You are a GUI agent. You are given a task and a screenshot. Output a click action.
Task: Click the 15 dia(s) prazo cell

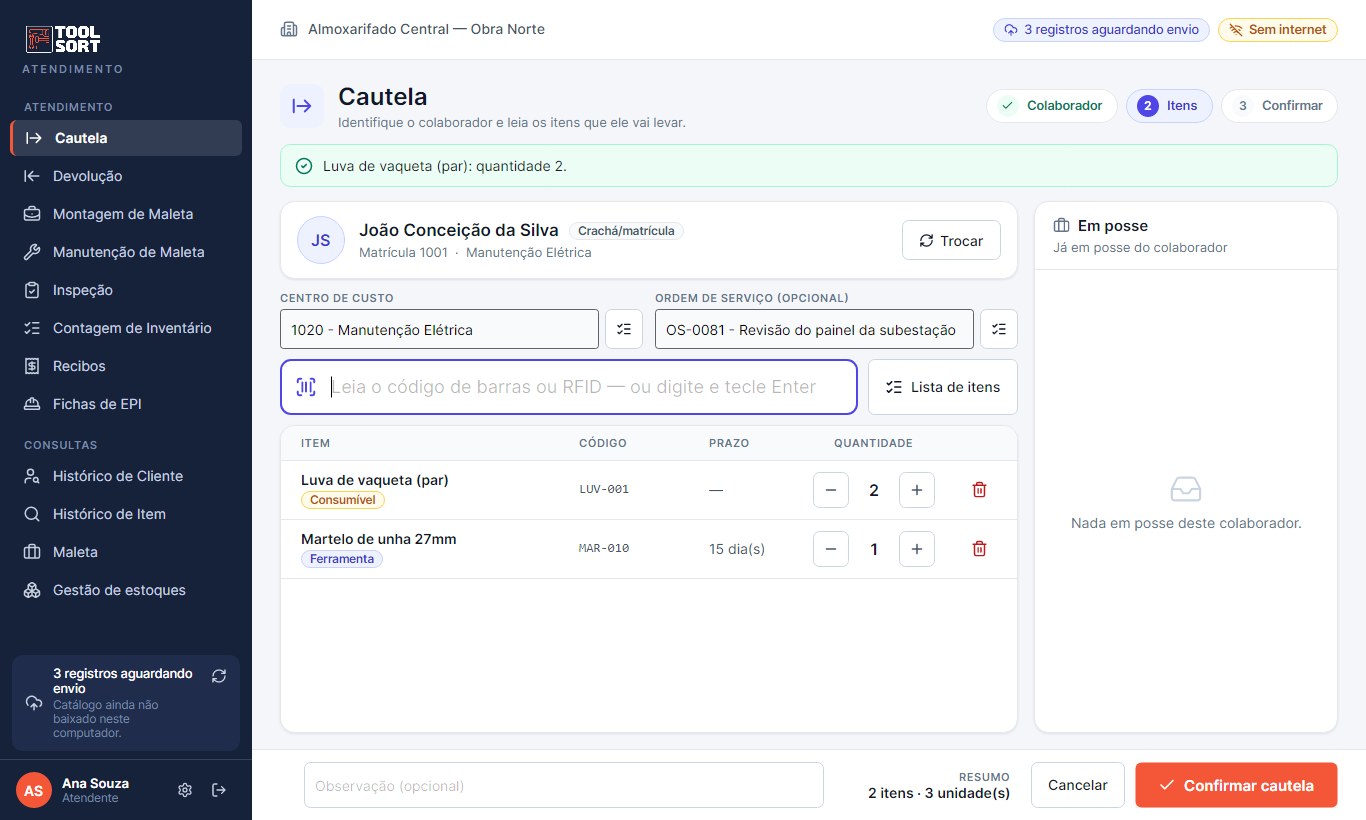tap(737, 549)
